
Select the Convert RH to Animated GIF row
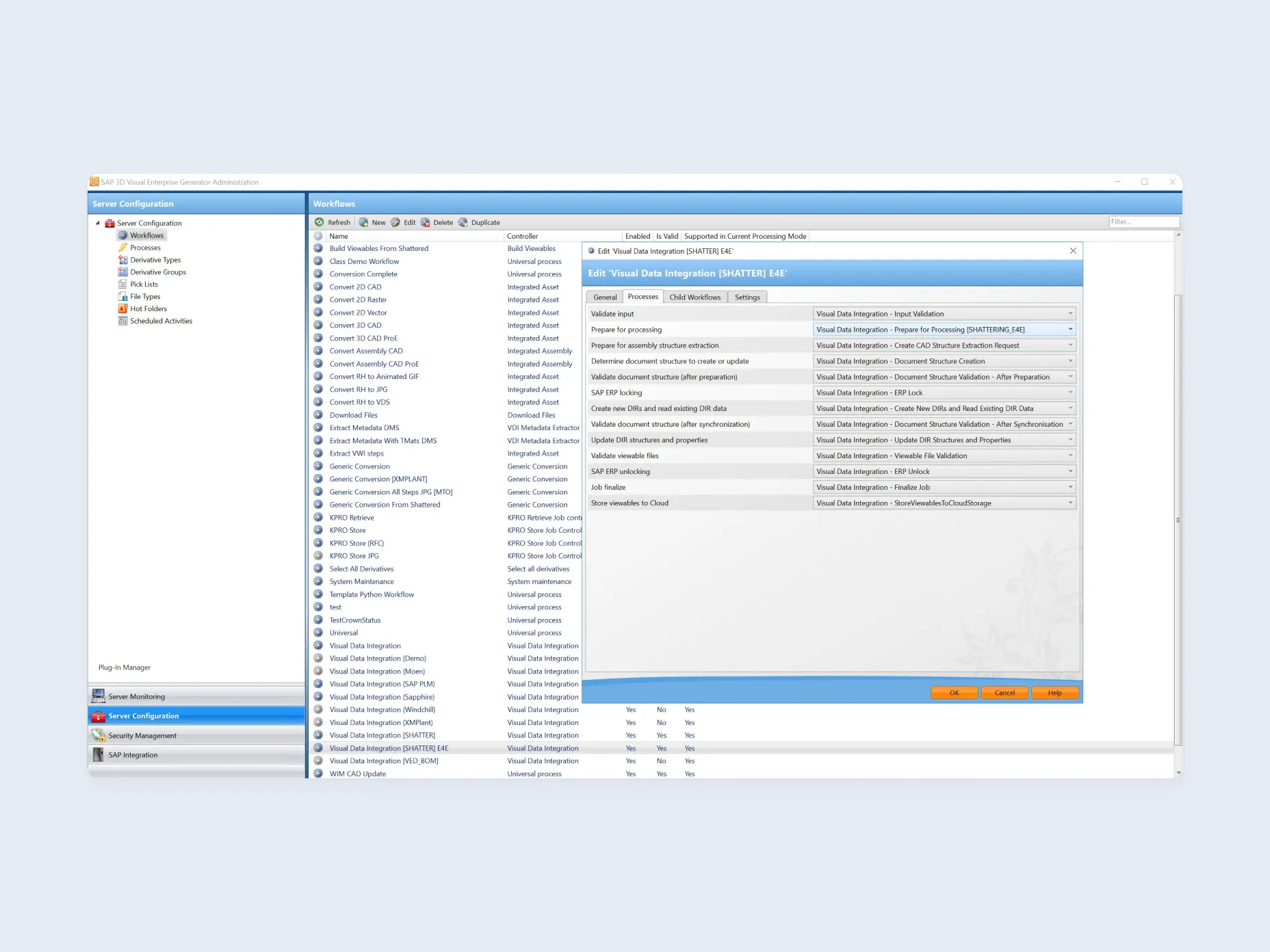(x=374, y=376)
